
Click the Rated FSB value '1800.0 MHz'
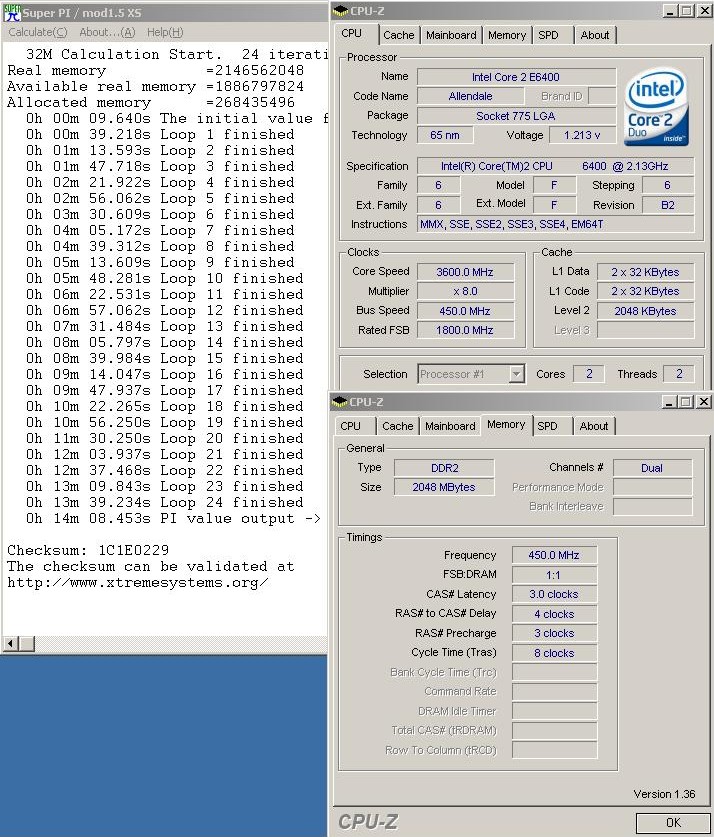465,330
